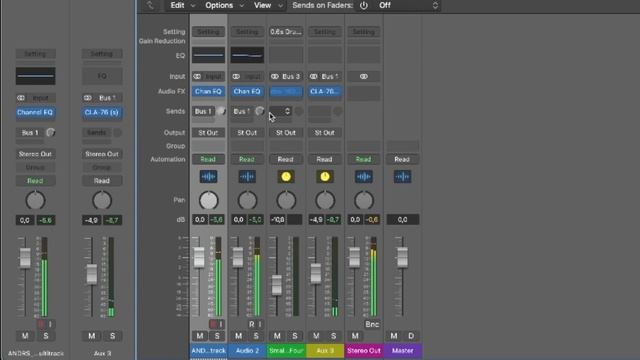Click the pan knob on inspector Aux 3 strip
Screen dimensions: 640x360
point(102,200)
